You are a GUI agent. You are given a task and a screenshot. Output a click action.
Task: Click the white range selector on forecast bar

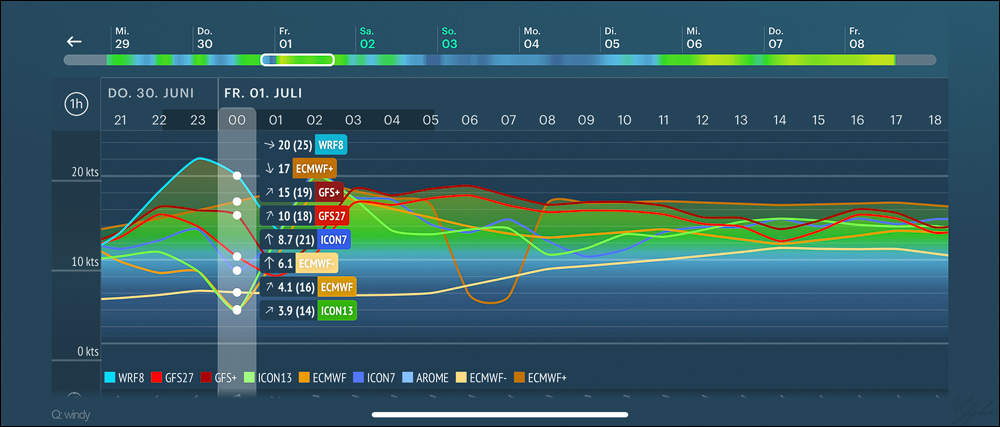coord(298,60)
